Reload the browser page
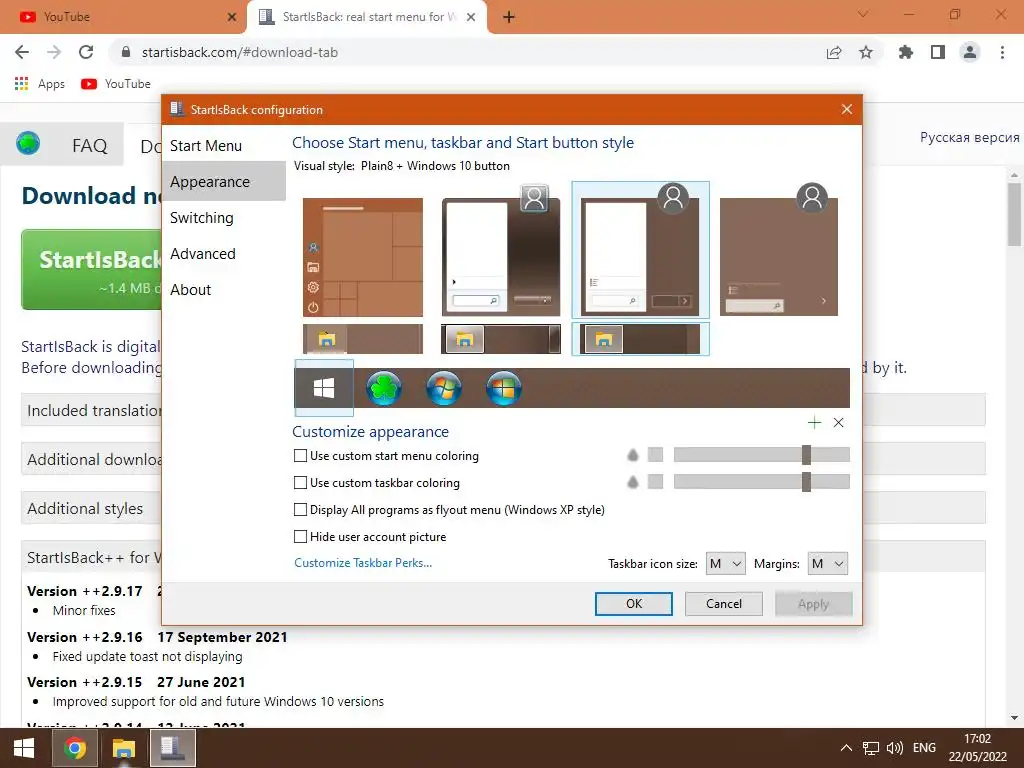Viewport: 1024px width, 768px height. click(86, 52)
